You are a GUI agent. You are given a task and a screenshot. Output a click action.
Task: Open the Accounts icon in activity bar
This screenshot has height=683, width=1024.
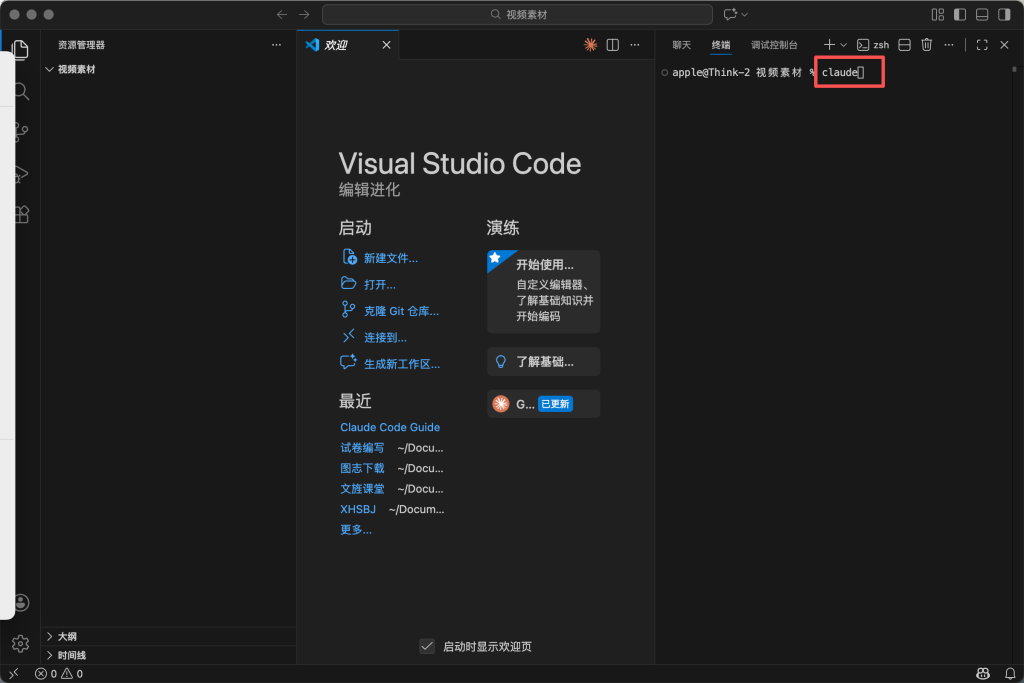tap(21, 603)
